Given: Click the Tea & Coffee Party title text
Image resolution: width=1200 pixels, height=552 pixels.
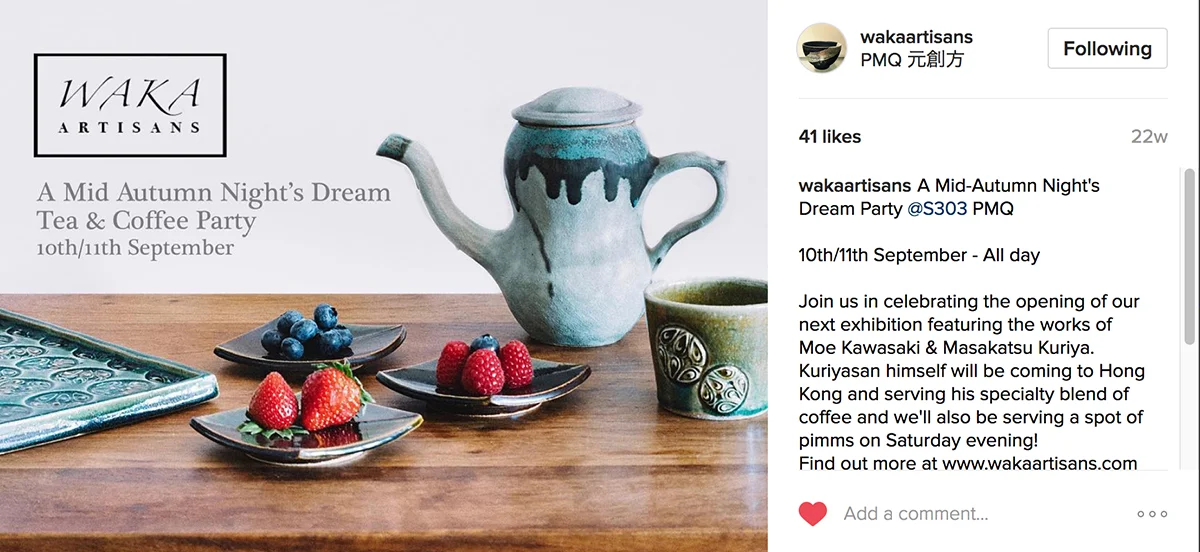Looking at the screenshot, I should (146, 220).
